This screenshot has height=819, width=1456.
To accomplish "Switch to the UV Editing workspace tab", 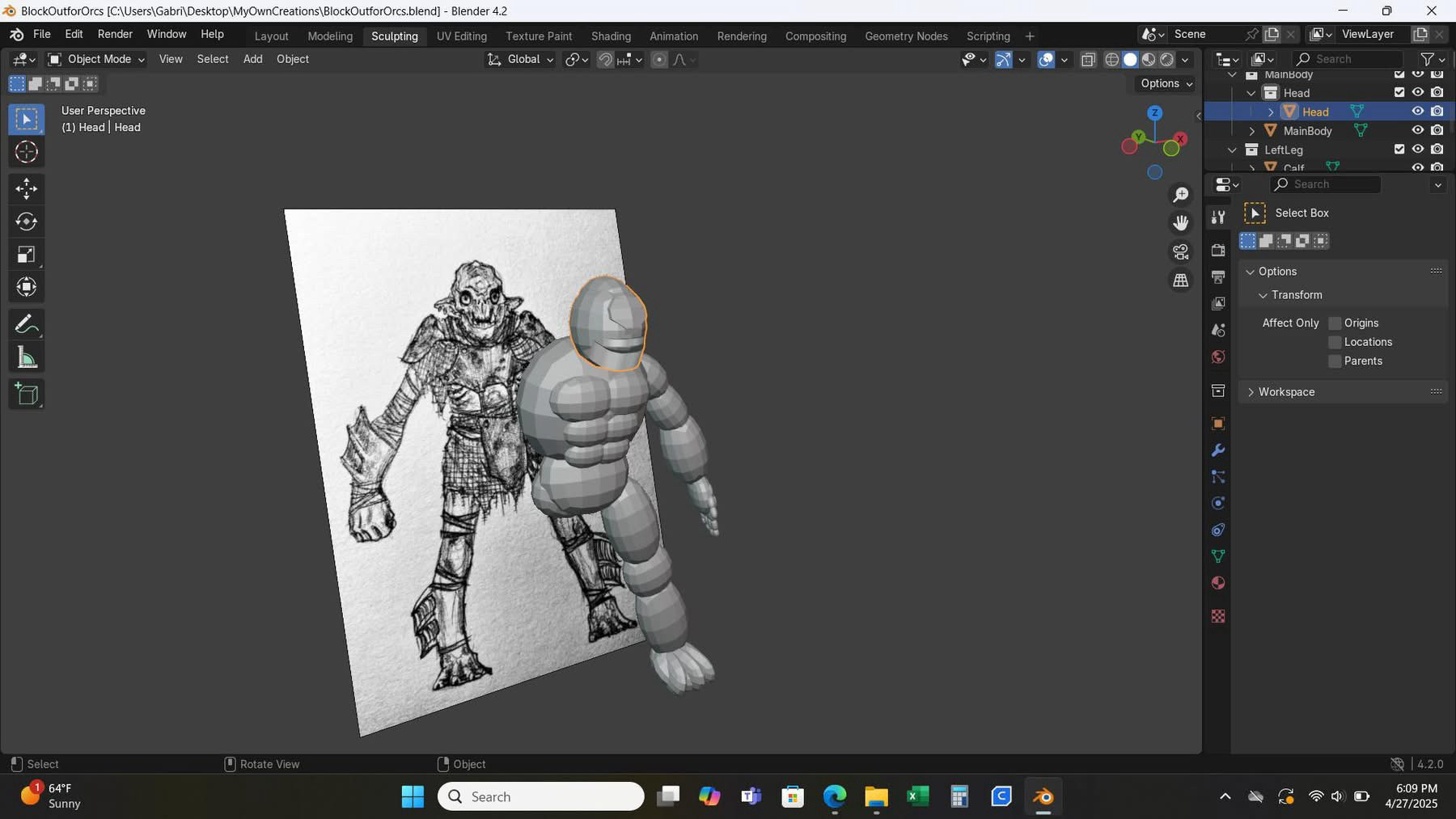I will pyautogui.click(x=462, y=36).
